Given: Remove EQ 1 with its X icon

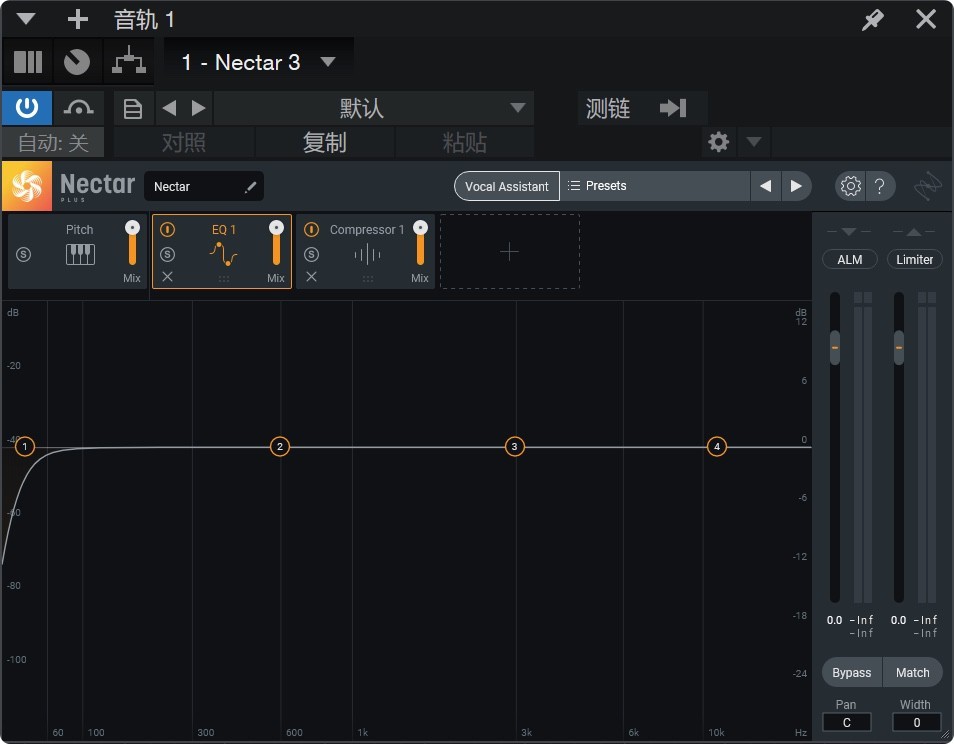Looking at the screenshot, I should point(166,277).
